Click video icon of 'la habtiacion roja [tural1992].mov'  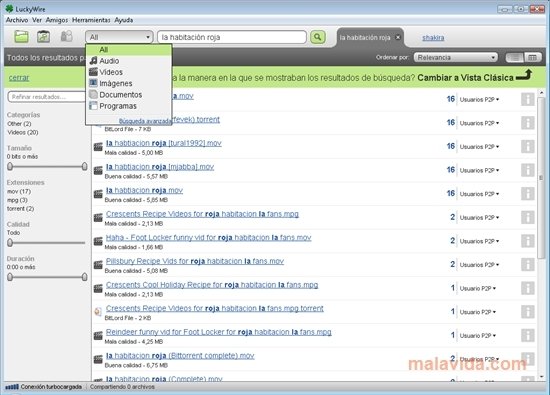tap(98, 147)
